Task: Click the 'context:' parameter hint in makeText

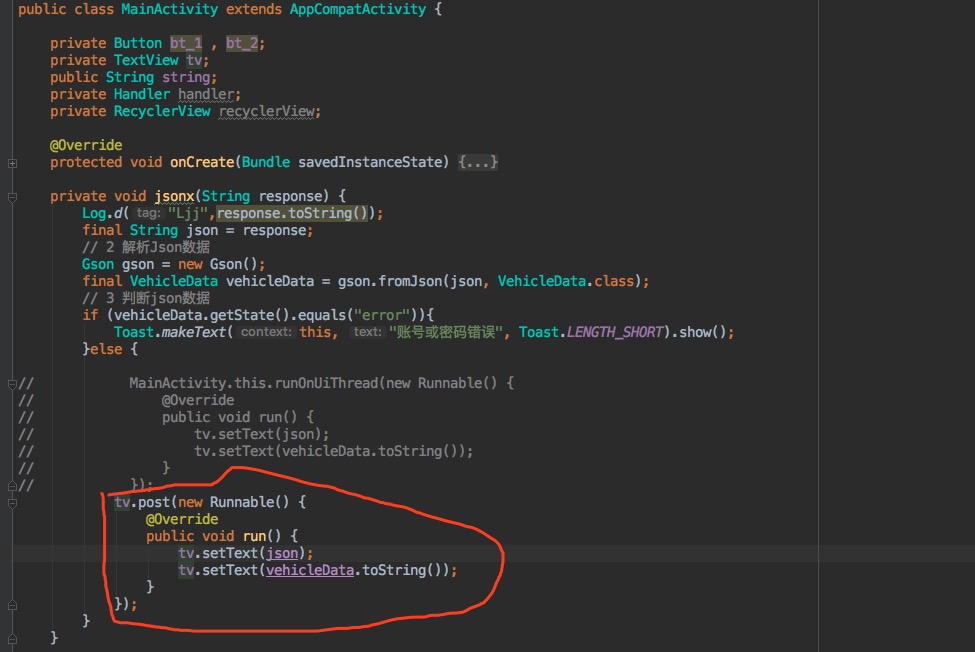Action: (266, 332)
